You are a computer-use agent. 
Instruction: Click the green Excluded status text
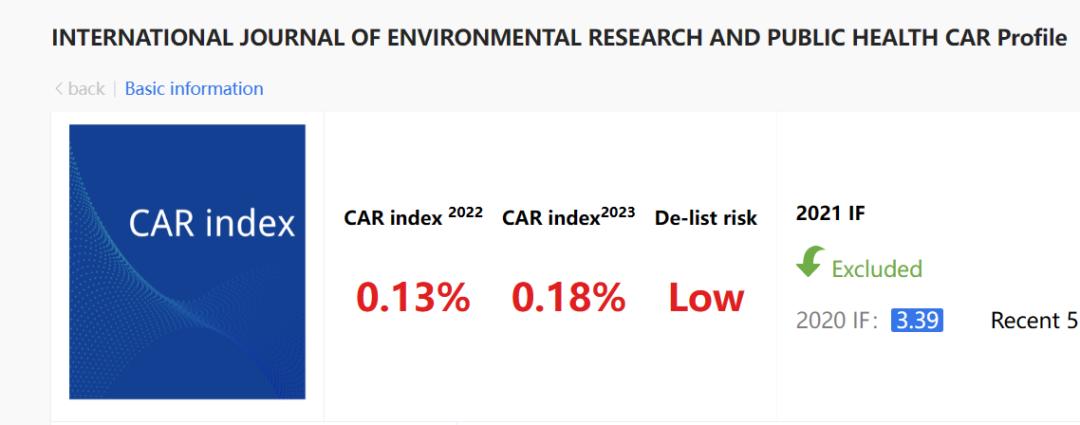(x=877, y=269)
